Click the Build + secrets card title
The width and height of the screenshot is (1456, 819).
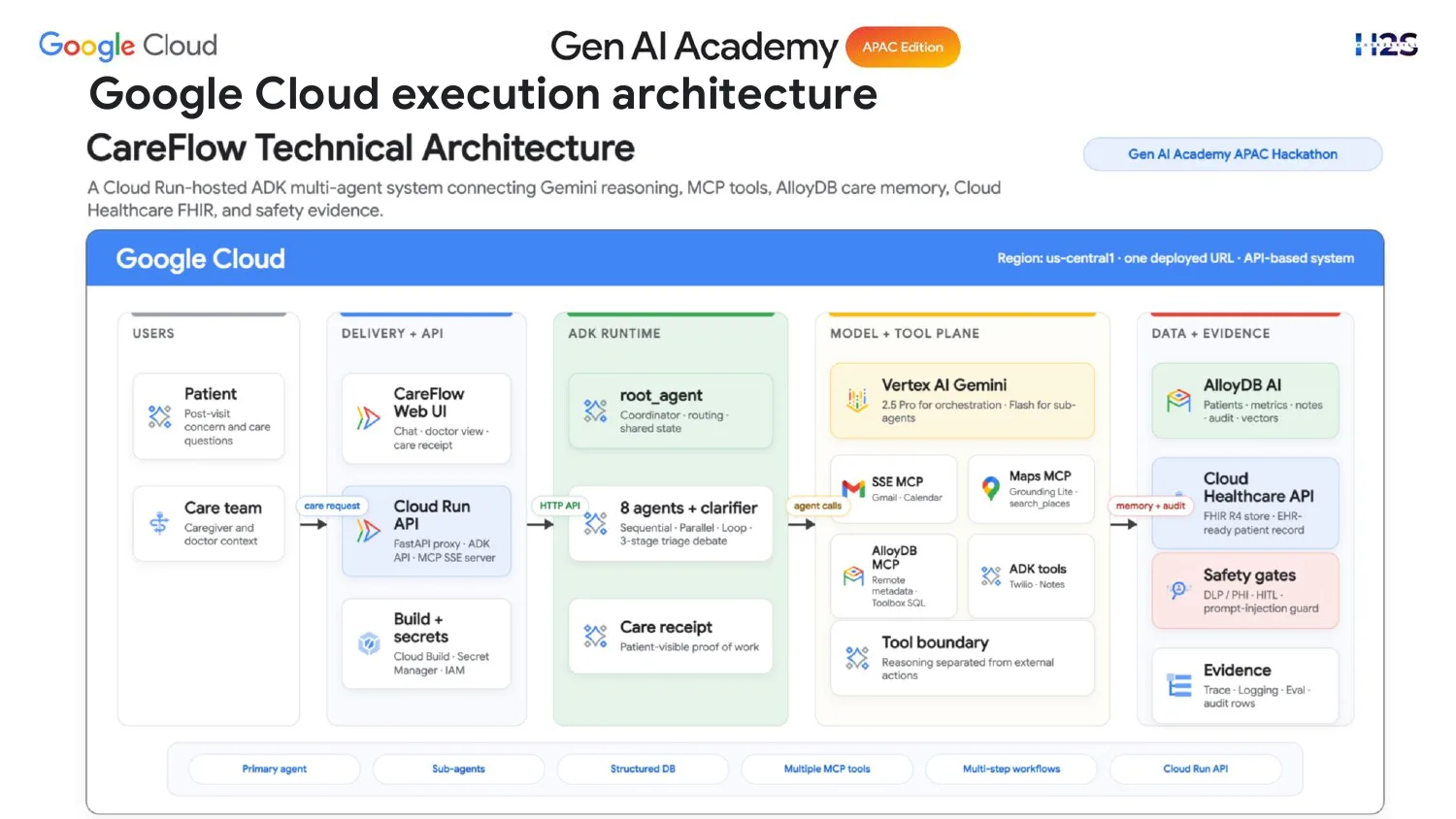(421, 628)
